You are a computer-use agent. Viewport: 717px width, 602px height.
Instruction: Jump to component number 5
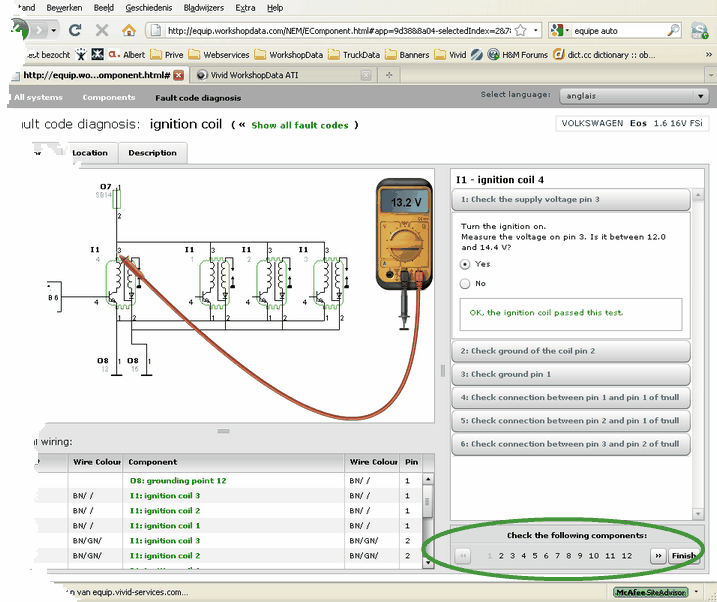[x=535, y=556]
